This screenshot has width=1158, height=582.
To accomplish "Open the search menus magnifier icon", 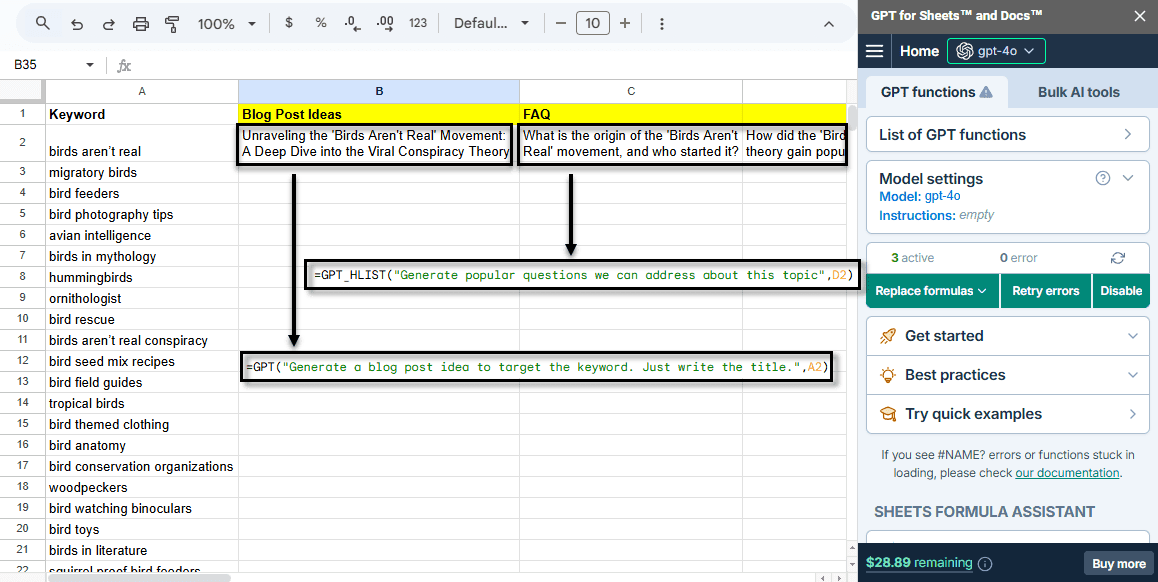I will (x=43, y=24).
